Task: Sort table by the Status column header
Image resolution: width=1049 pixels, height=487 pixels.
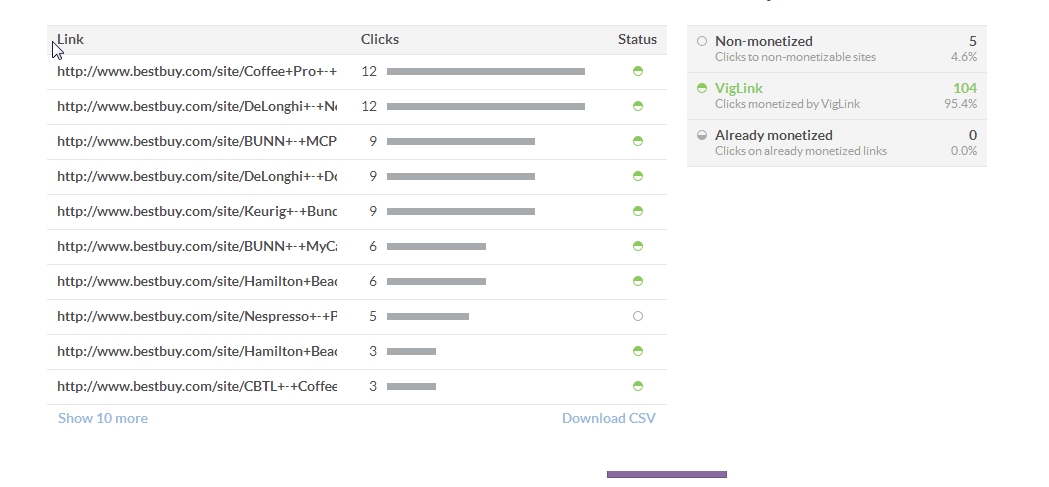Action: point(637,39)
